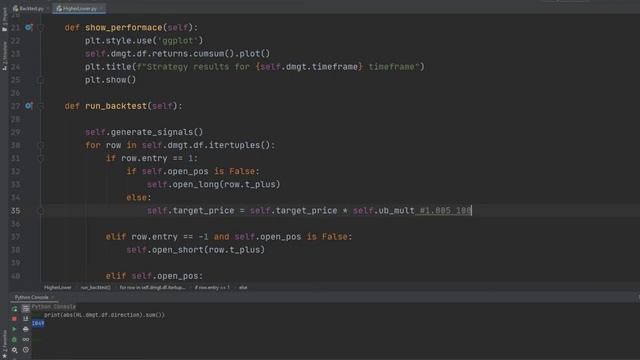Click 'def run_backtest(self):' line
The width and height of the screenshot is (640, 360).
(123, 106)
